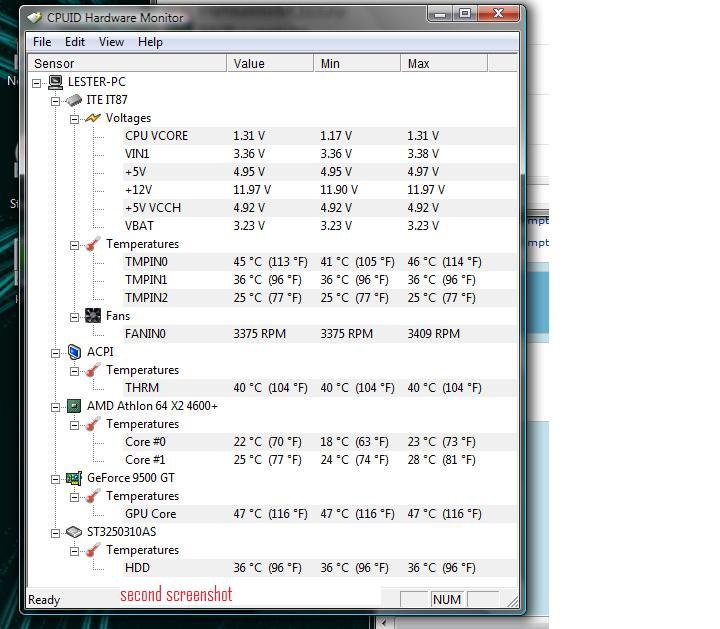Open the View menu

[x=111, y=42]
